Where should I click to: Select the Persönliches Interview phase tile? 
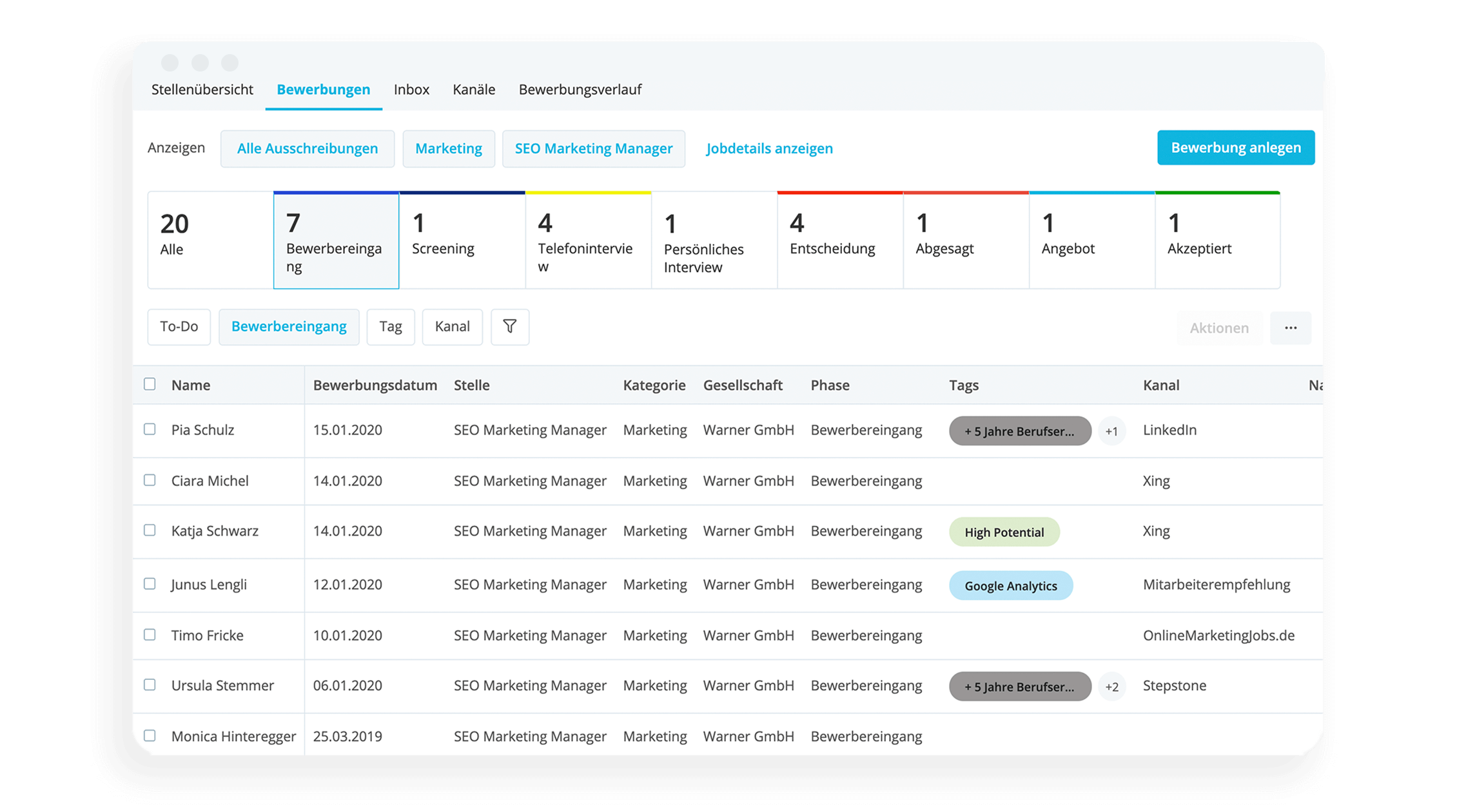(714, 240)
